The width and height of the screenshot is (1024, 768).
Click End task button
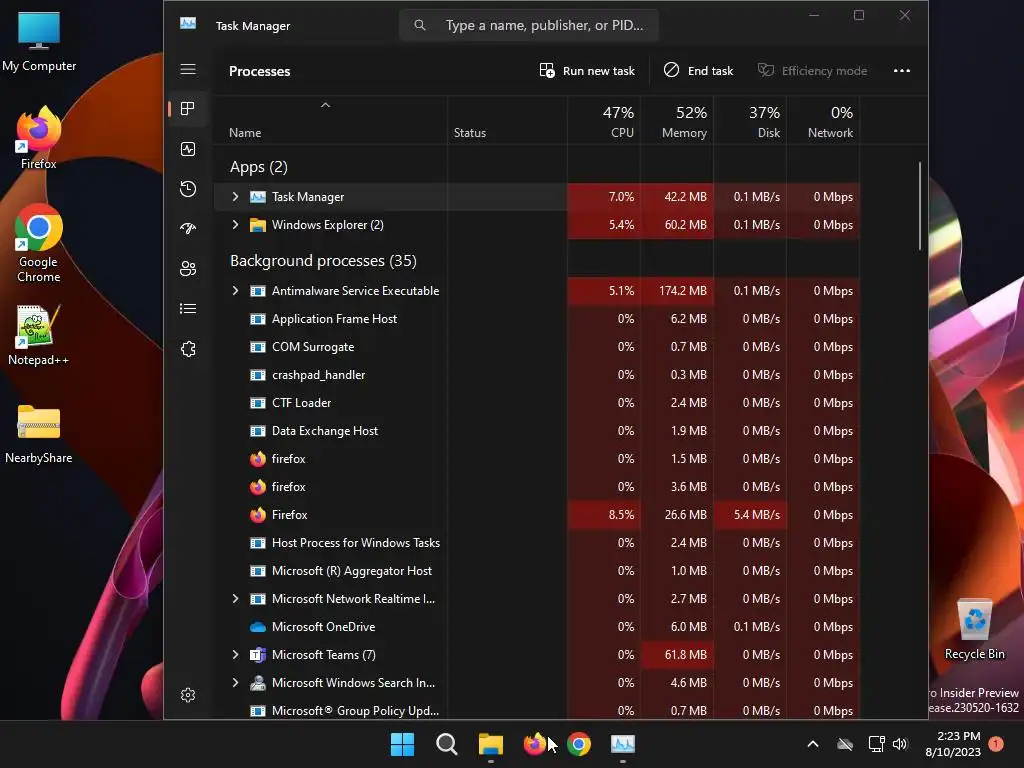[x=698, y=71]
